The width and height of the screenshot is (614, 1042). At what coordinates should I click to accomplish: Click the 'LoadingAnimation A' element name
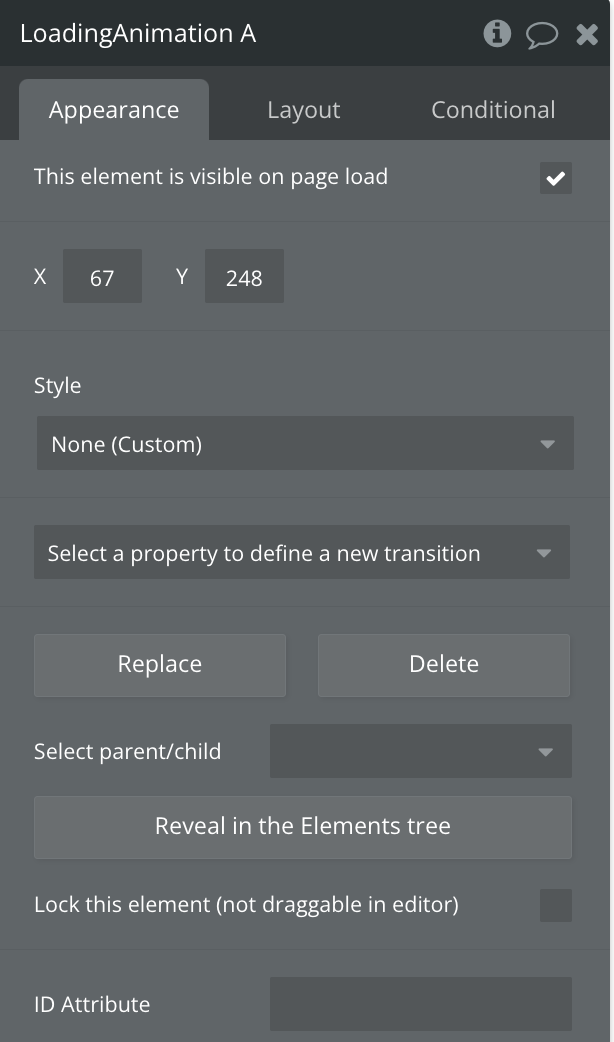pyautogui.click(x=138, y=34)
